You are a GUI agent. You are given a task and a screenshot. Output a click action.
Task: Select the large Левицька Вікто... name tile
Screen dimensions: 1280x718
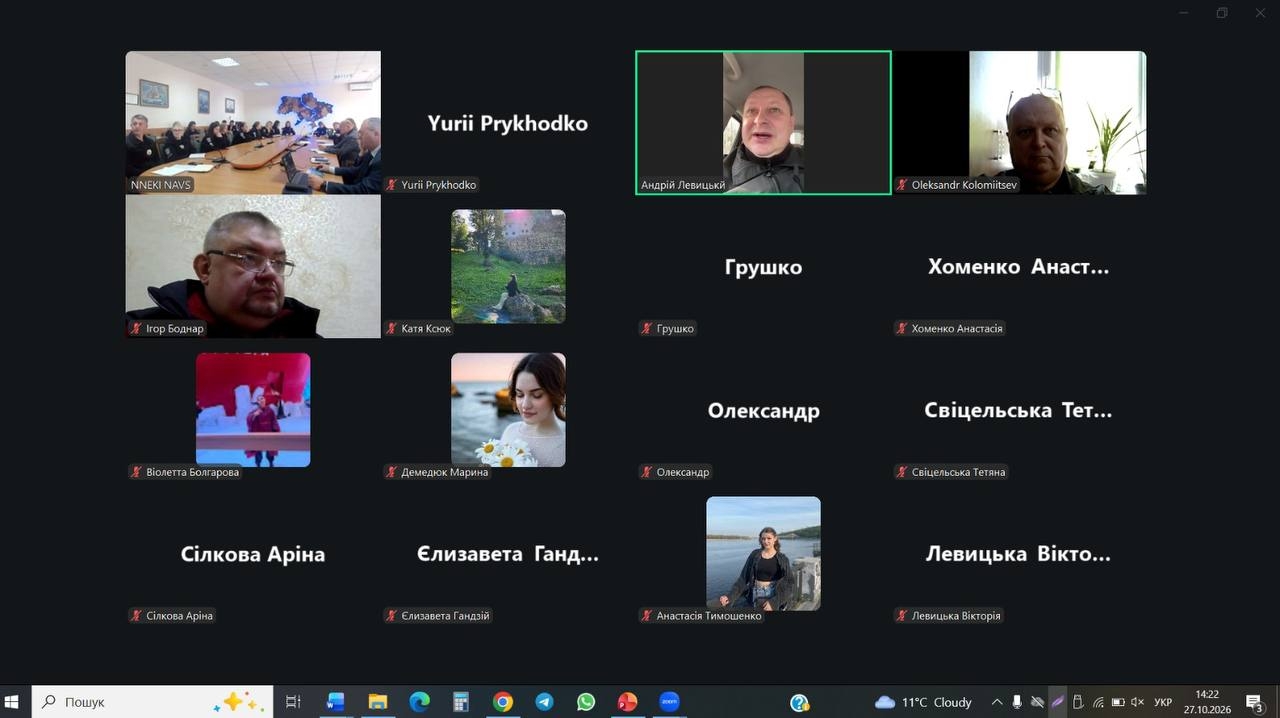[1019, 554]
